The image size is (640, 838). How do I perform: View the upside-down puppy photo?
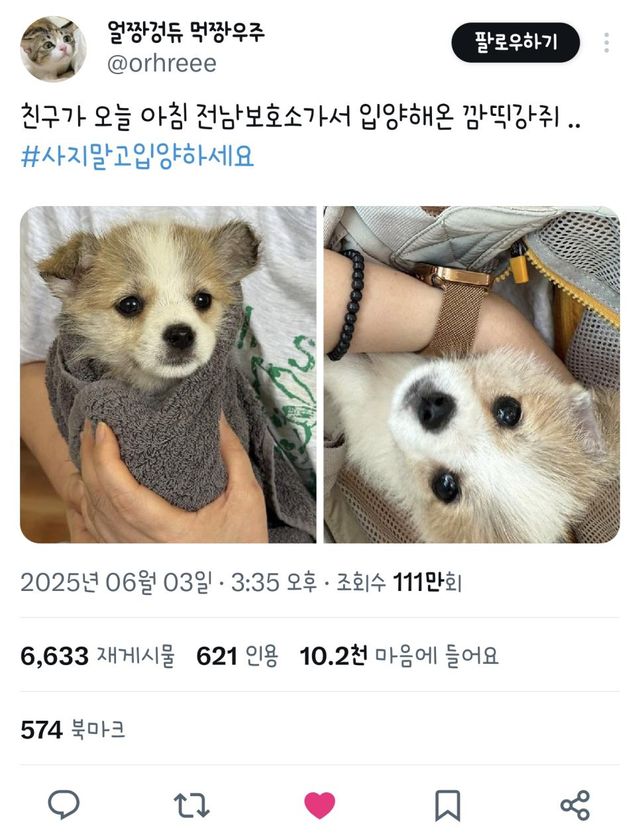472,374
